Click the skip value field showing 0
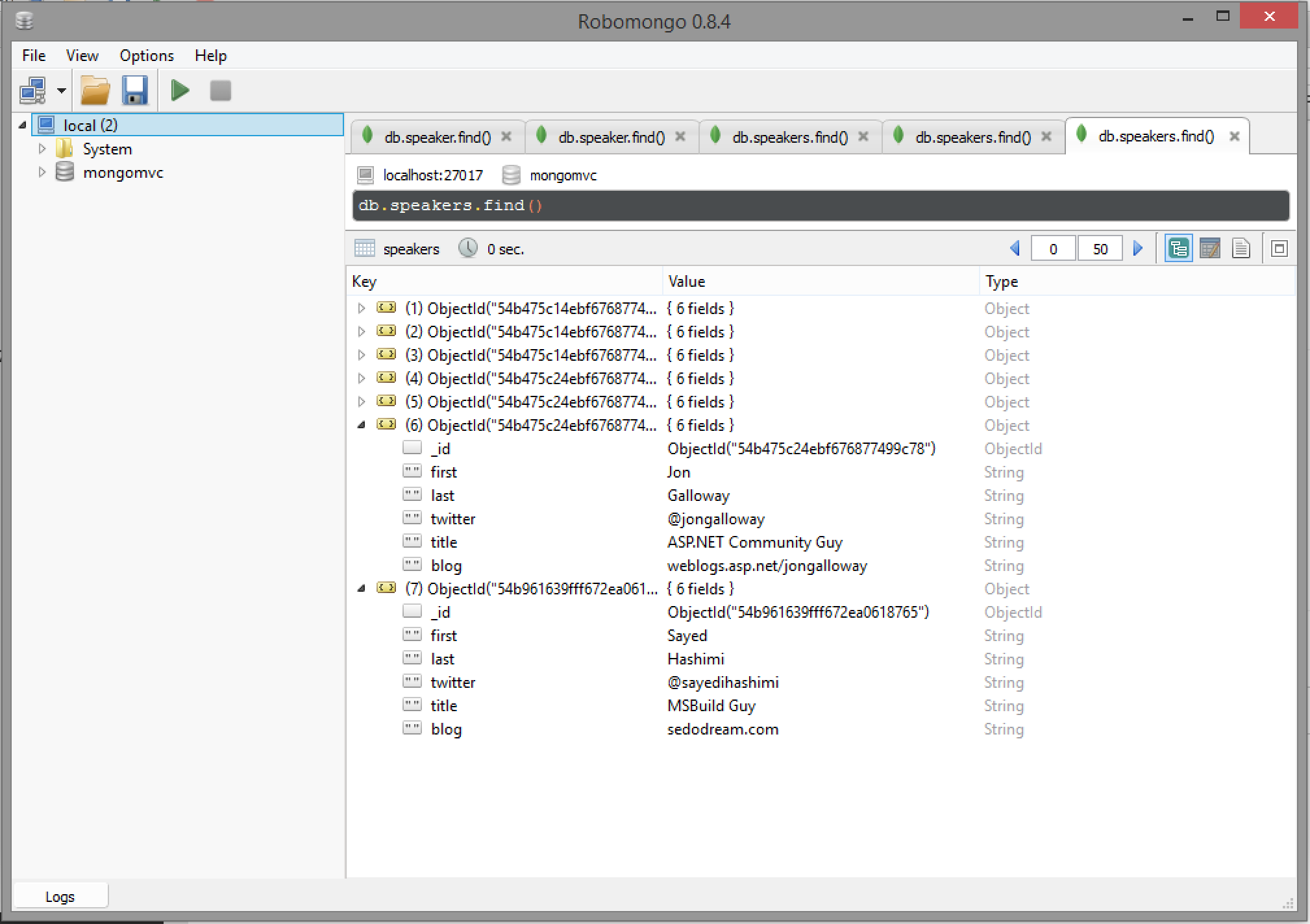 click(x=1053, y=249)
